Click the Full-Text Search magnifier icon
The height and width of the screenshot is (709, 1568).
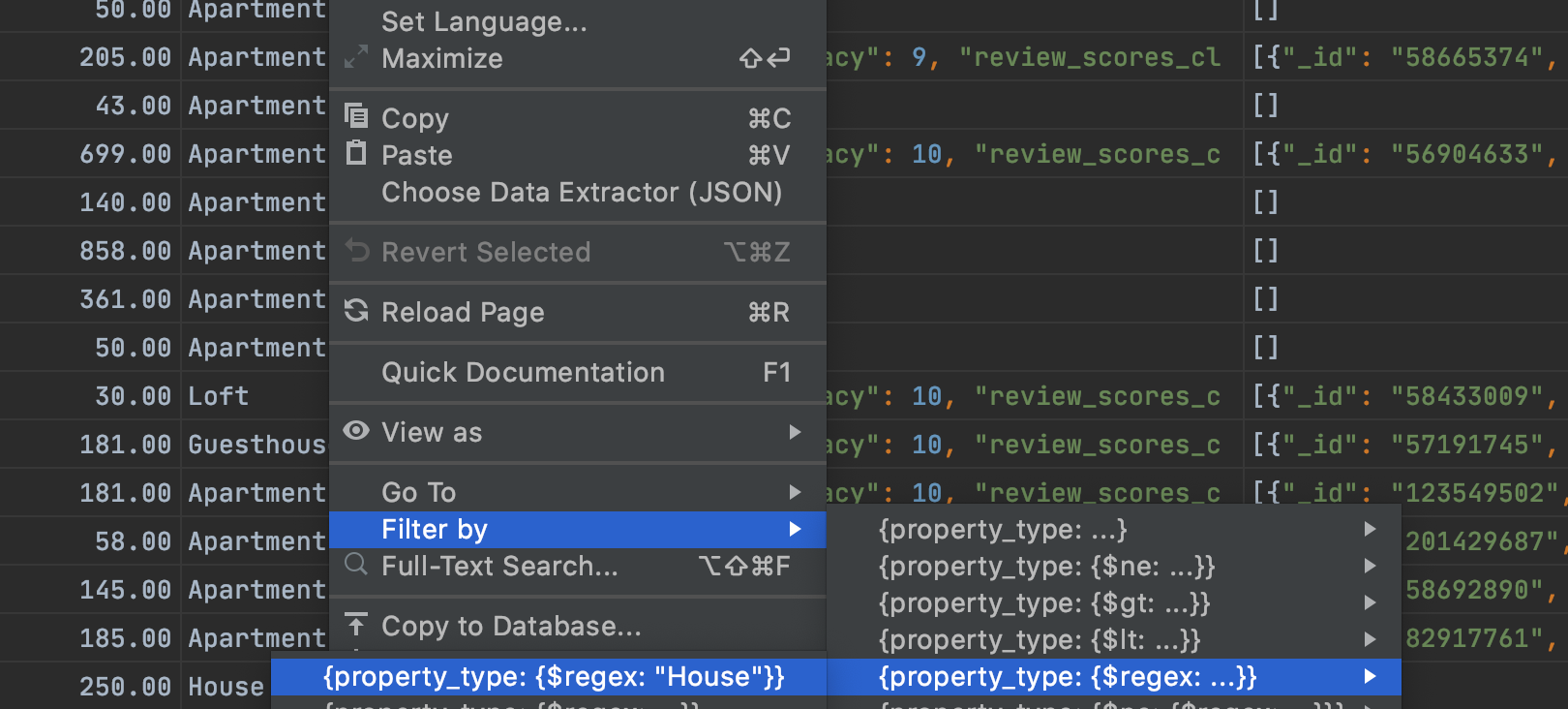[356, 565]
